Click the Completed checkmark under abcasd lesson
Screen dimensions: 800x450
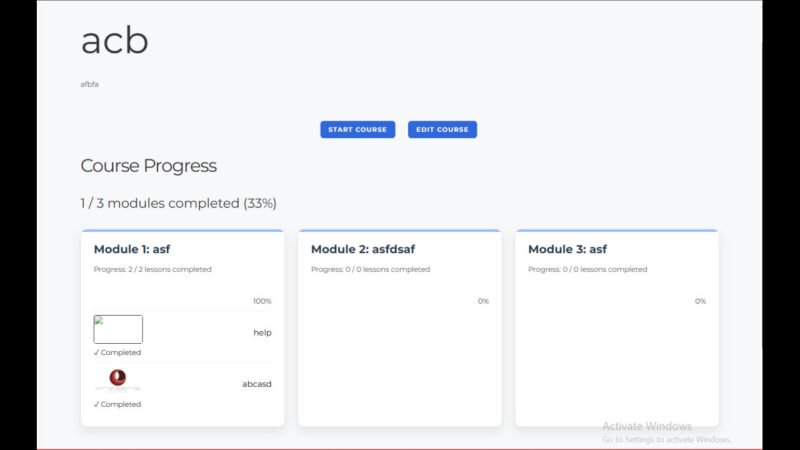click(117, 405)
